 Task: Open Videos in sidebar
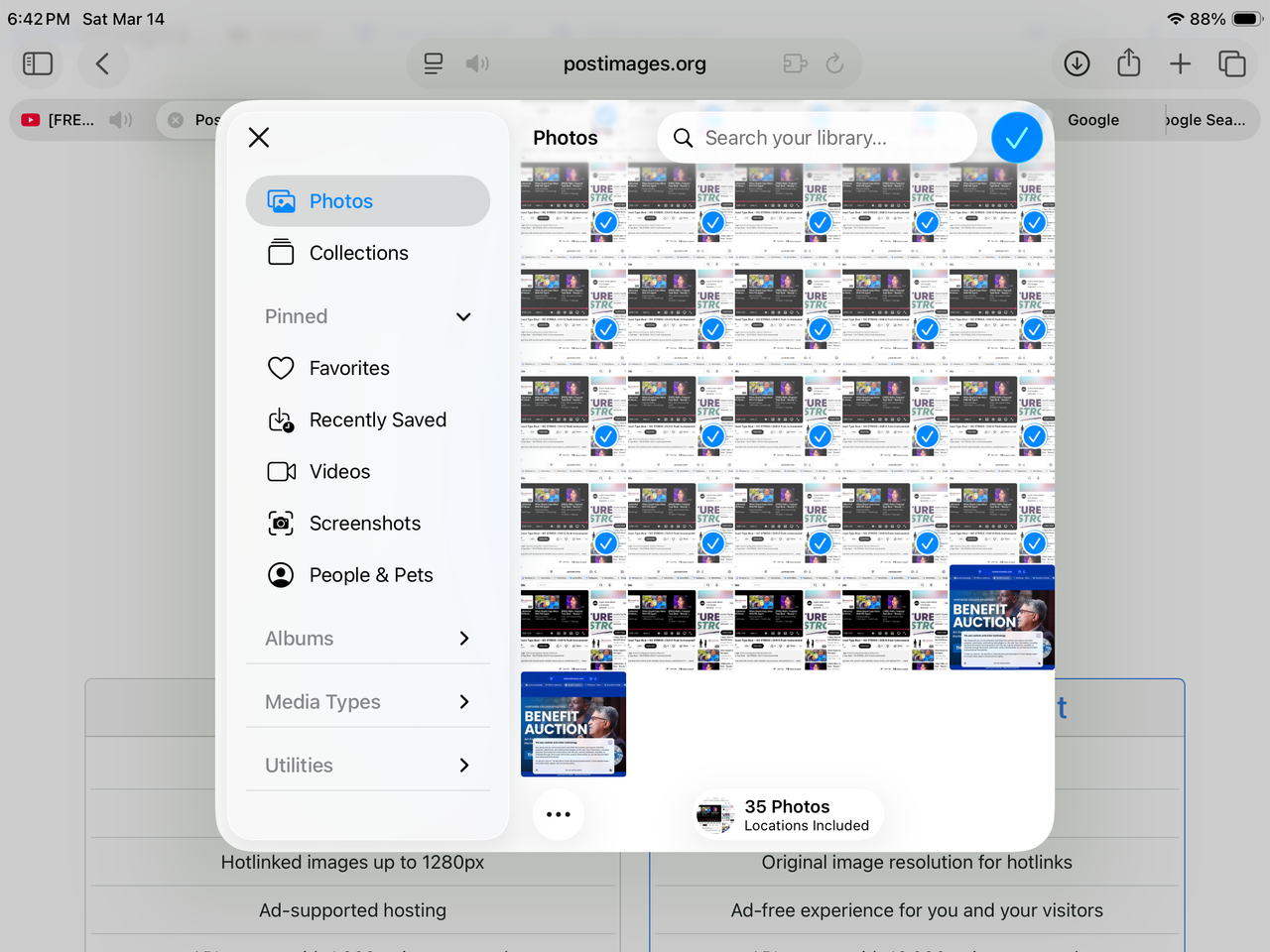(368, 471)
